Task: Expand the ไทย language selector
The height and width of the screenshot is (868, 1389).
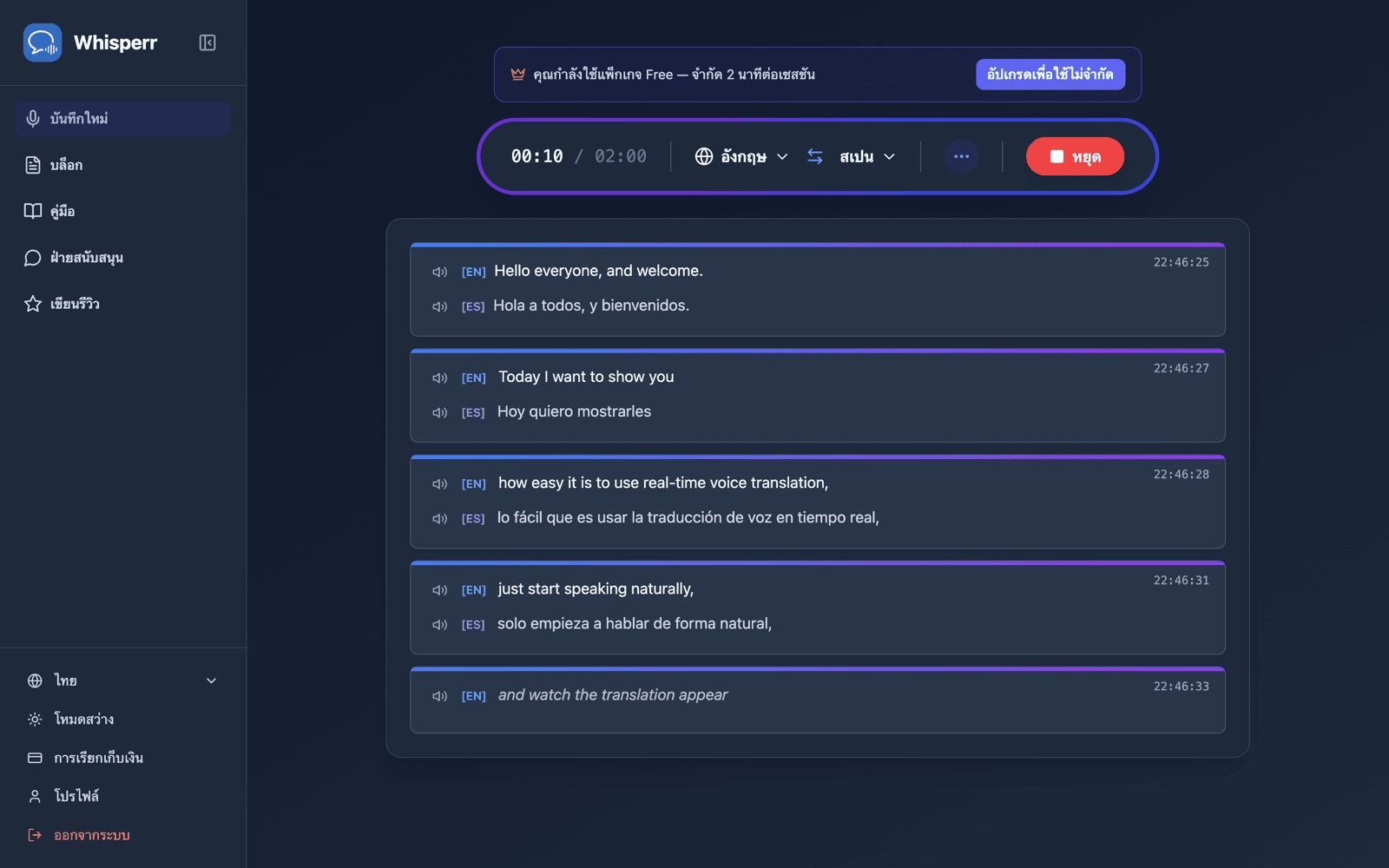Action: [x=122, y=681]
